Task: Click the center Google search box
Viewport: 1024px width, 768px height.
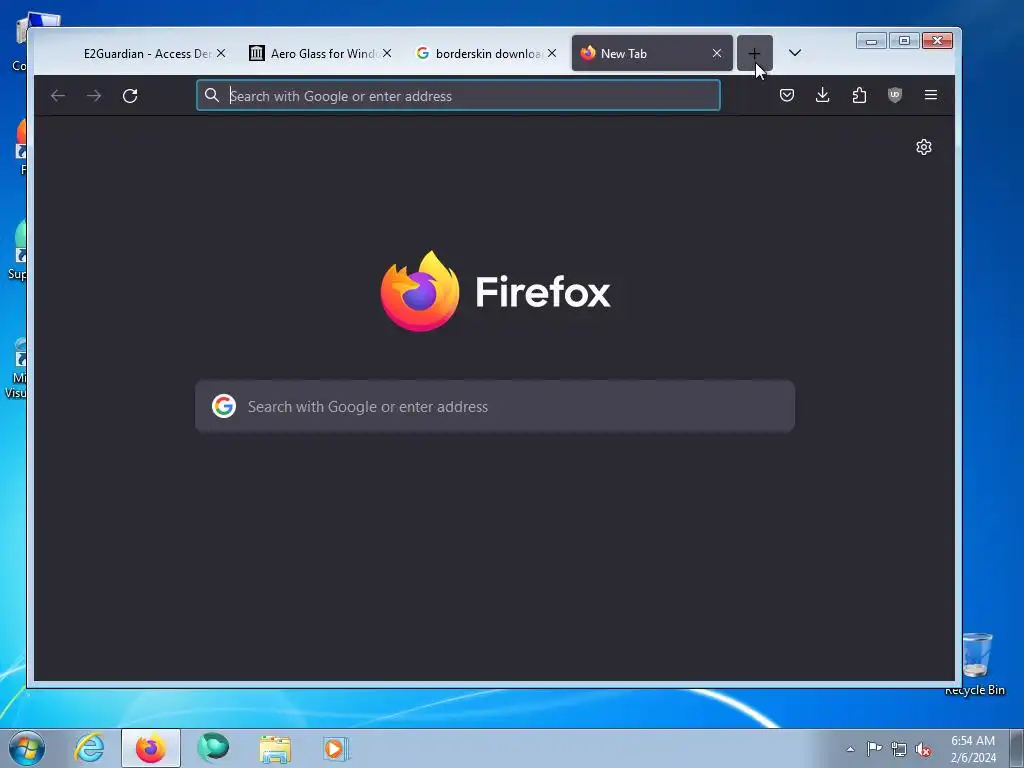Action: pyautogui.click(x=495, y=406)
